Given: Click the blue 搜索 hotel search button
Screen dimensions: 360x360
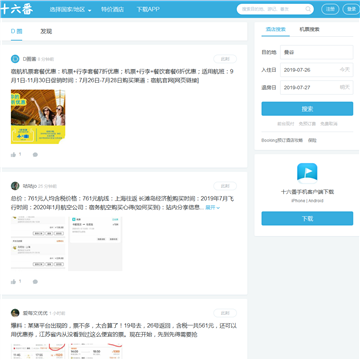Looking at the screenshot, I should (307, 109).
